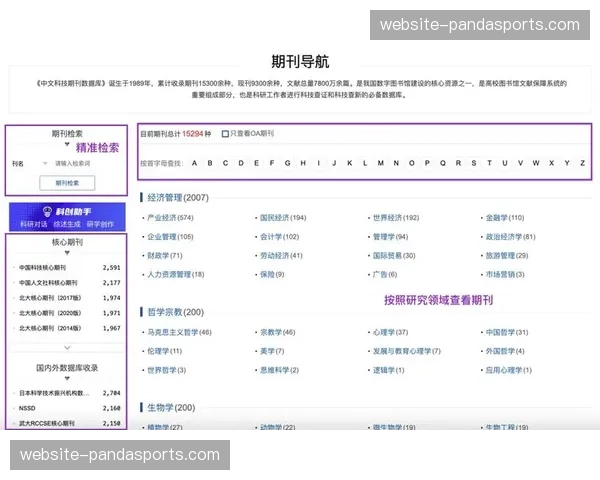Filter by NSSD database
Image resolution: width=600 pixels, height=480 pixels.
tap(27, 408)
